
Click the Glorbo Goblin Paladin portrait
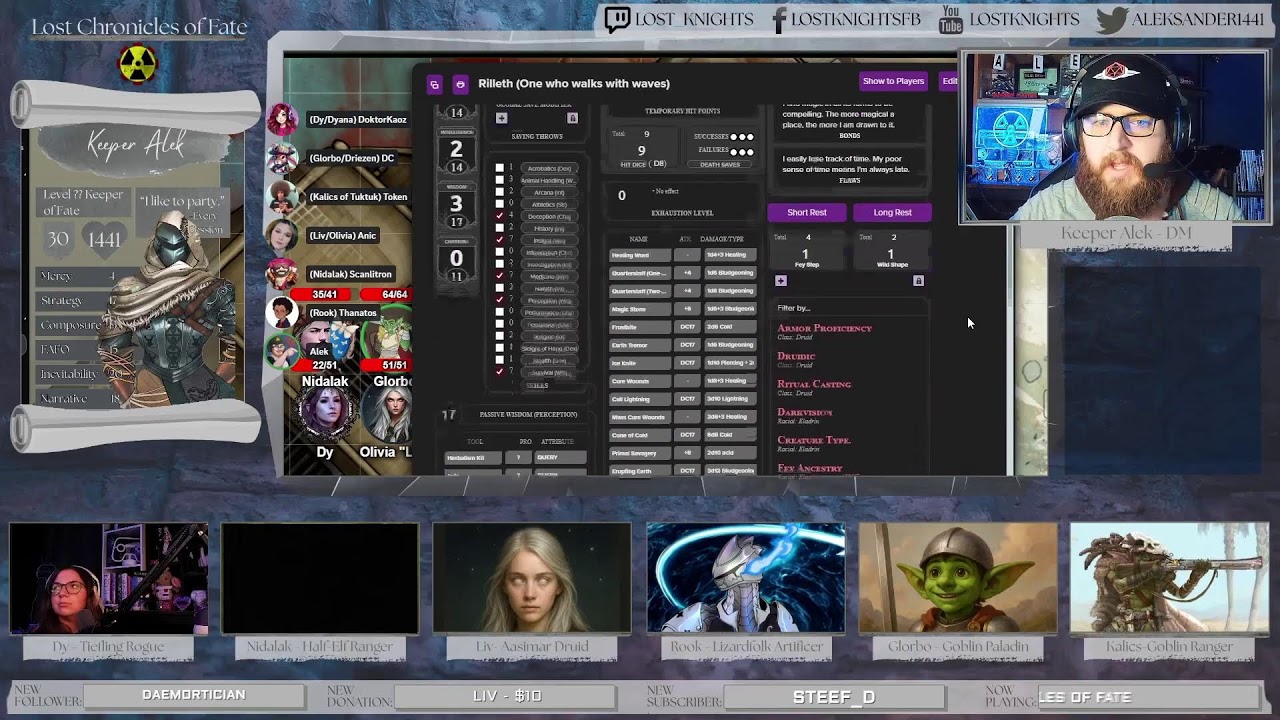coord(958,578)
